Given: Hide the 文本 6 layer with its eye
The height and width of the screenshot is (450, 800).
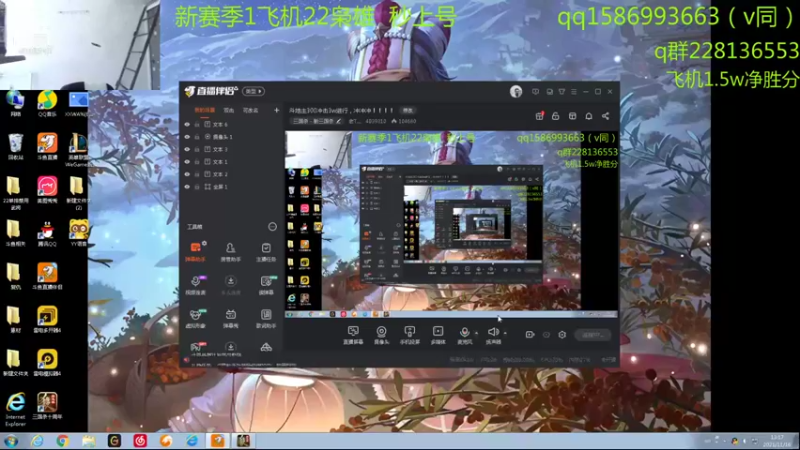Looking at the screenshot, I should (x=187, y=124).
